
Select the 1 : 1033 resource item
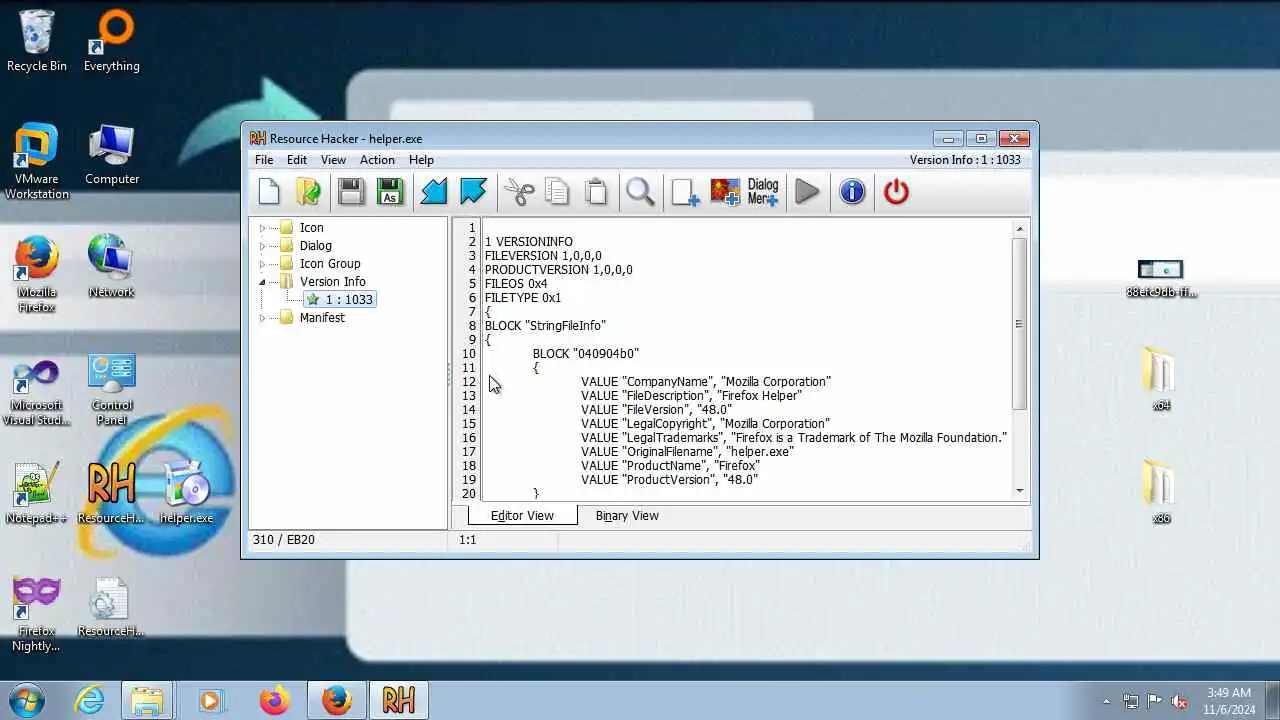(x=340, y=300)
